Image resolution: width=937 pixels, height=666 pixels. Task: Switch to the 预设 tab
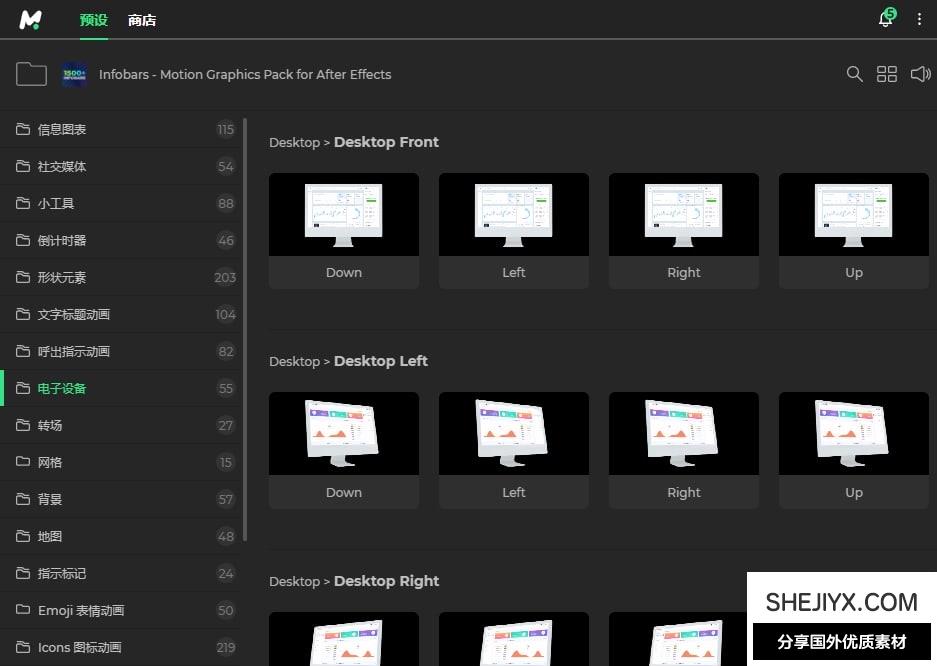93,20
